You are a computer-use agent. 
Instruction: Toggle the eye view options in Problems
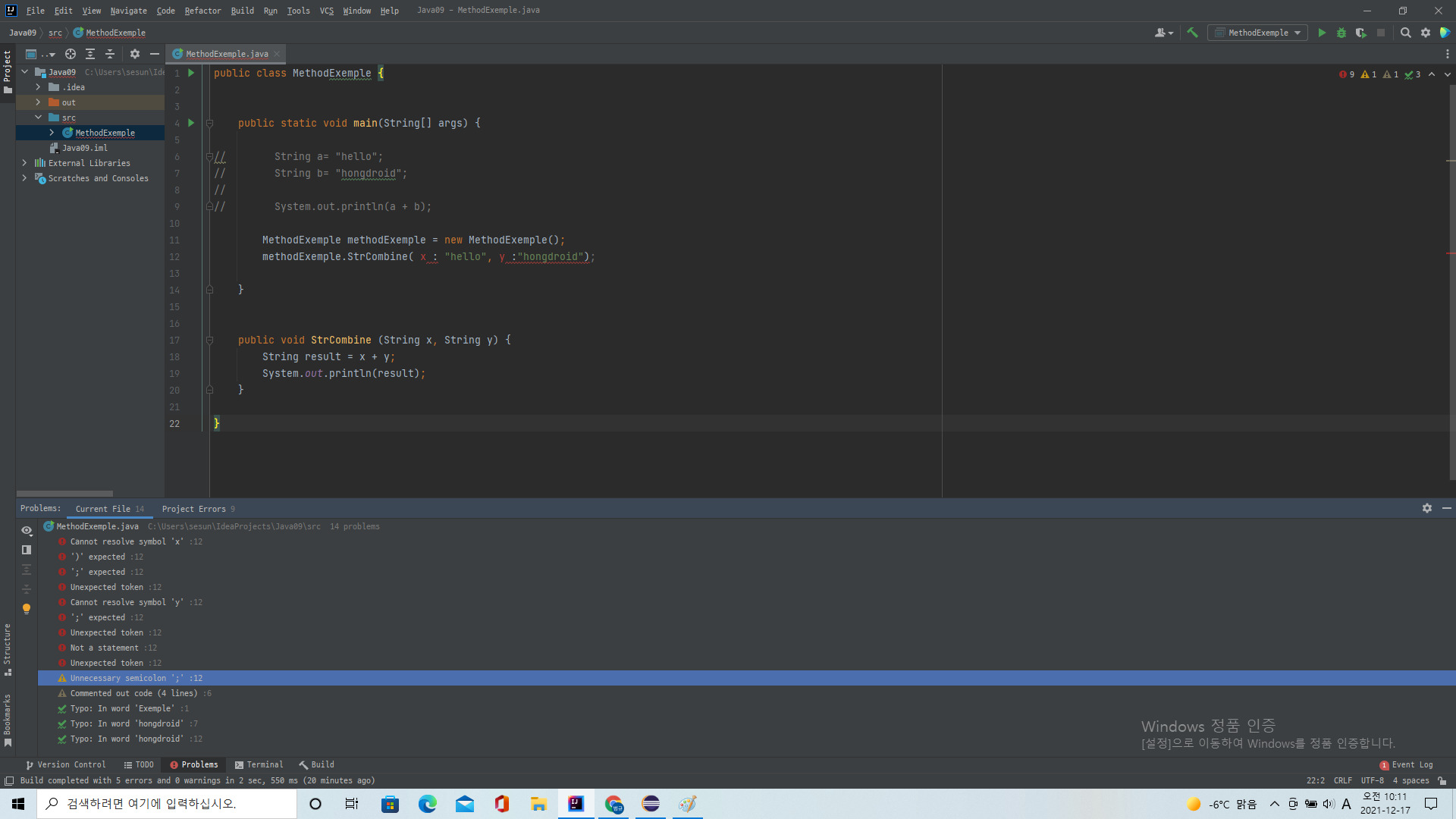click(27, 531)
